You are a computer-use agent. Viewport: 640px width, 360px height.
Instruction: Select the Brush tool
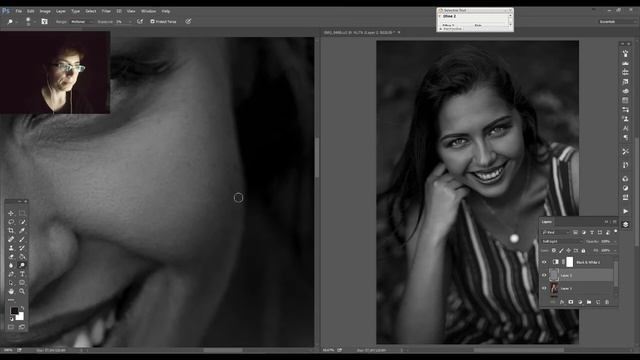[22, 239]
